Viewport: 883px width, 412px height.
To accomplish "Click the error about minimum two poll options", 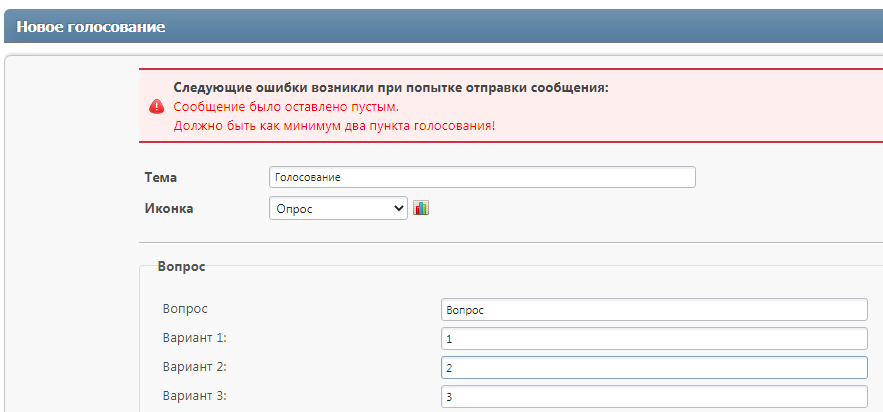I will [x=334, y=125].
